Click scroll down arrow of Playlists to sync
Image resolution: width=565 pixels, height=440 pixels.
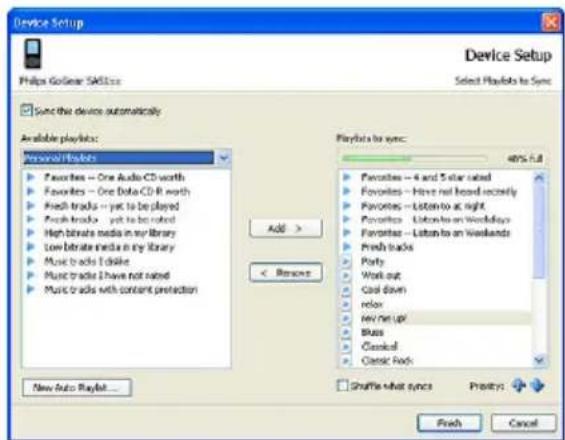pos(539,360)
